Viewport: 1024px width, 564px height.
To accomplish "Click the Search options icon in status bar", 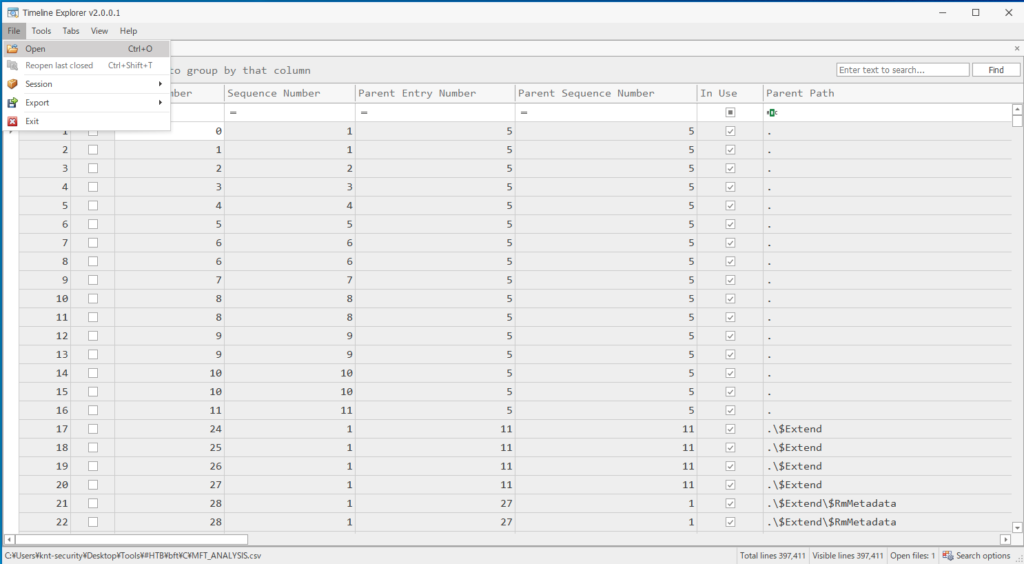I will click(x=948, y=555).
